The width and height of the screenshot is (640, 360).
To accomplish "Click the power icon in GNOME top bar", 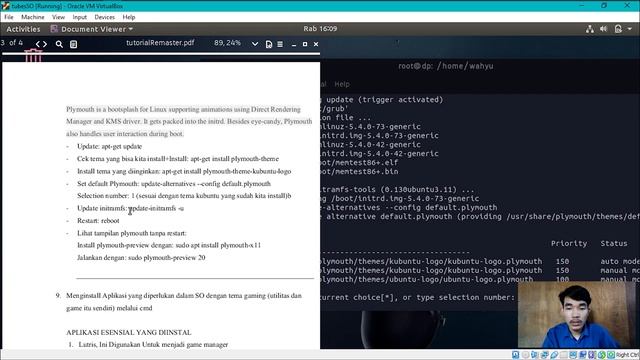I will (x=618, y=29).
